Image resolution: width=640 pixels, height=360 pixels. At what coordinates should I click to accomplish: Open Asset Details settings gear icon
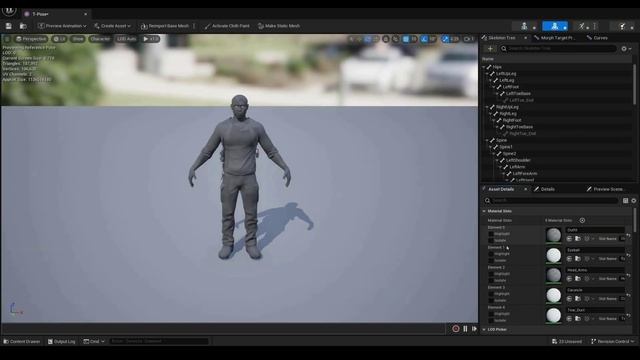point(634,201)
